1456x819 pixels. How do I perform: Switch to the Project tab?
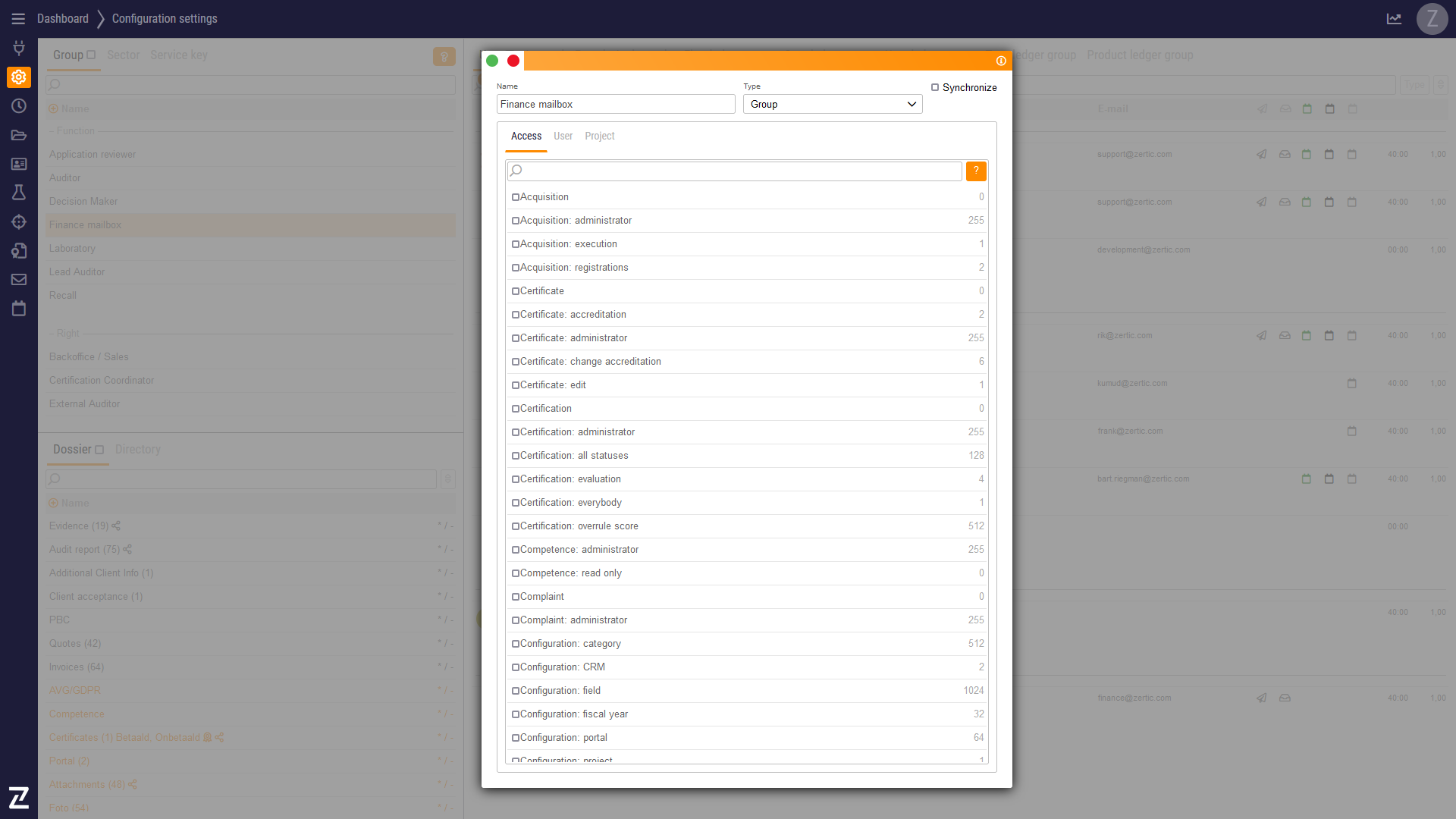(x=599, y=136)
